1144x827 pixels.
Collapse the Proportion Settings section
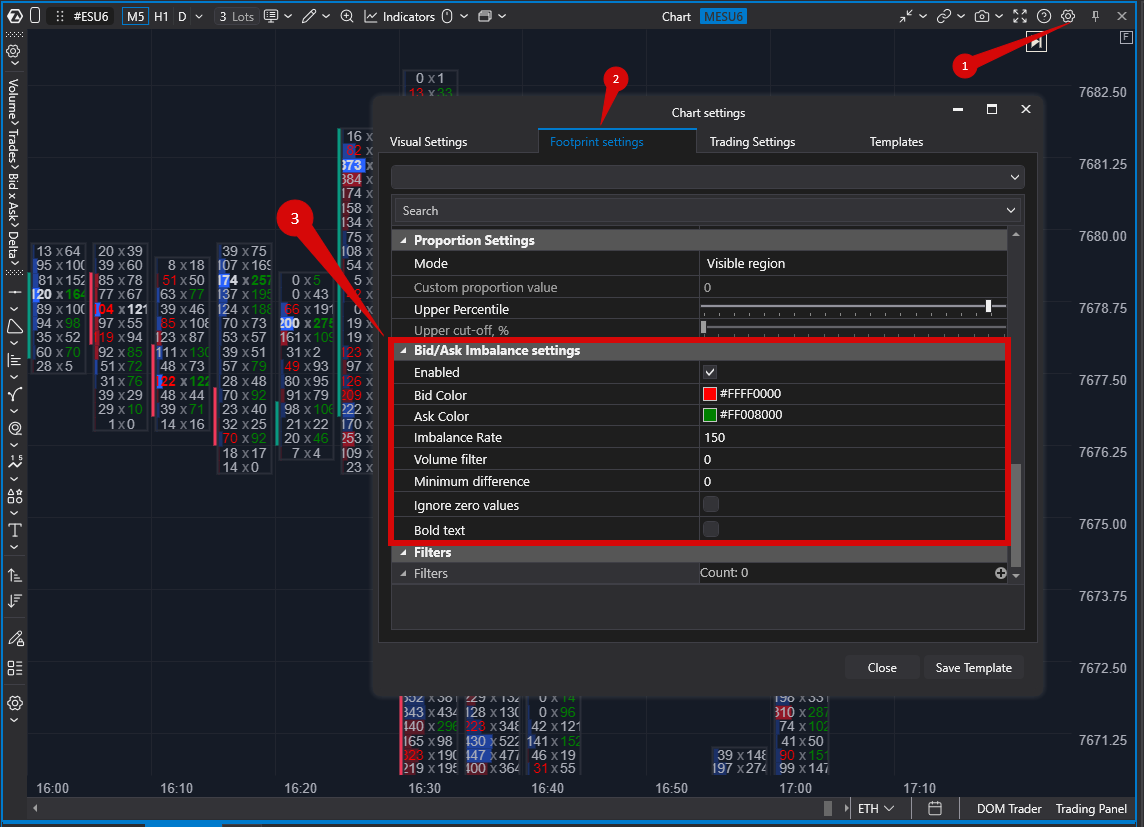403,240
